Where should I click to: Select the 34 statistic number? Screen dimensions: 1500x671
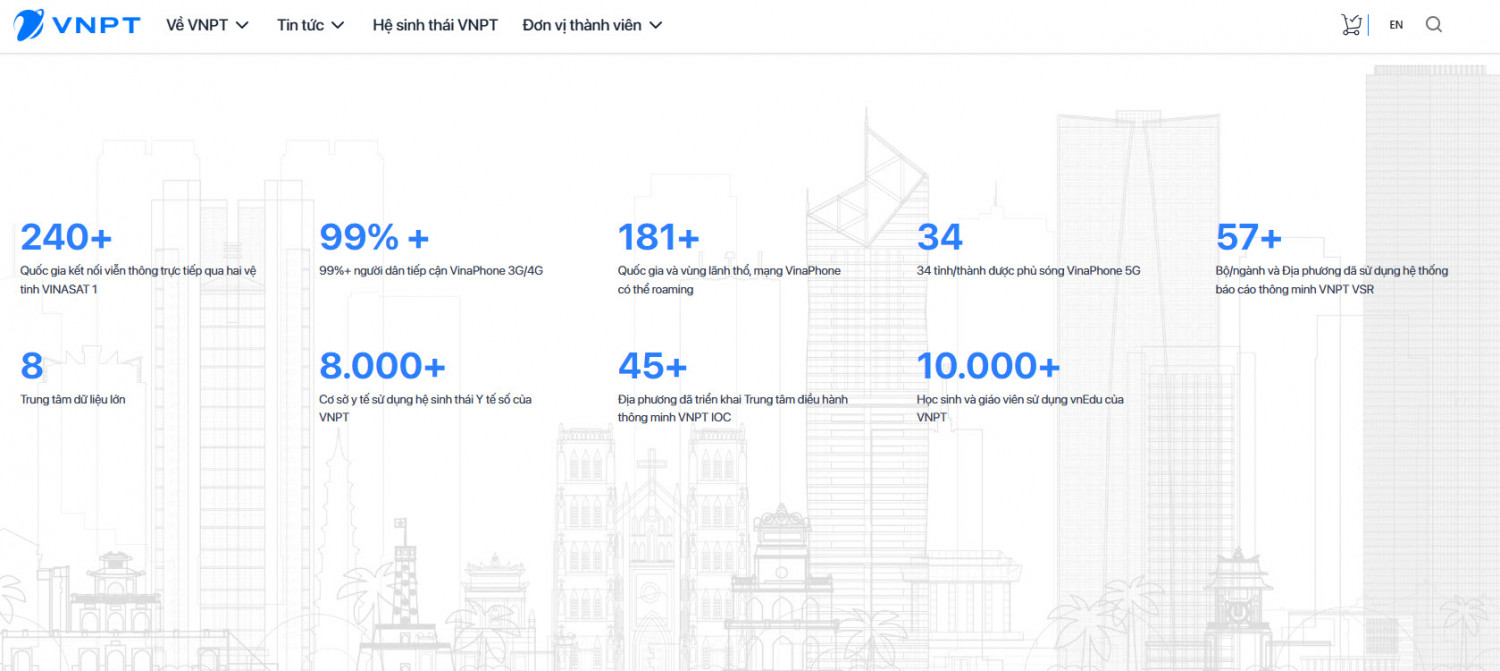tap(940, 237)
